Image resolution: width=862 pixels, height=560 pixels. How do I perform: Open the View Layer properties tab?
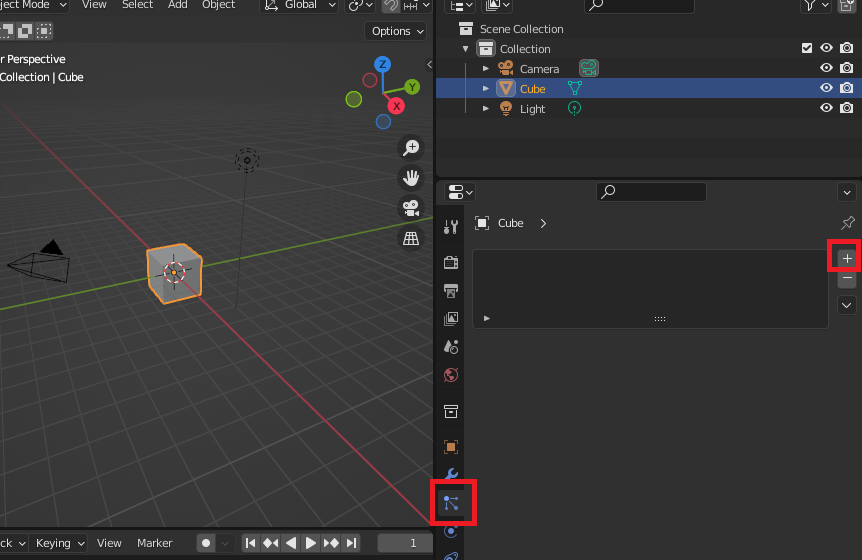pyautogui.click(x=451, y=319)
